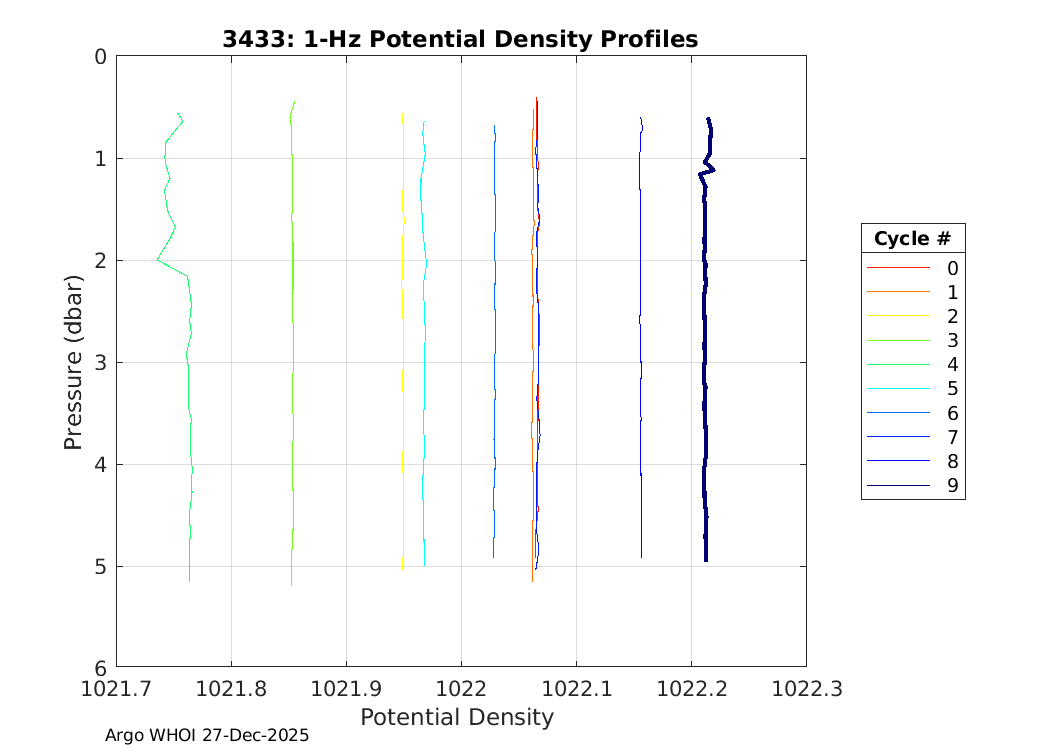Image resolution: width=1050 pixels, height=750 pixels.
Task: Click the cycle 5 cyan legend line sample
Action: point(898,390)
